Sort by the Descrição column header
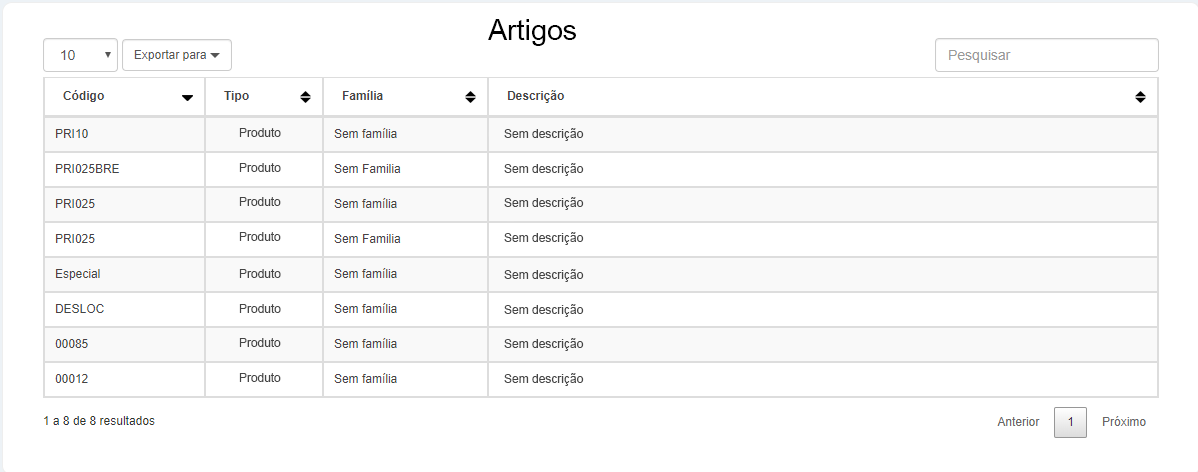The image size is (1198, 472). (x=536, y=96)
